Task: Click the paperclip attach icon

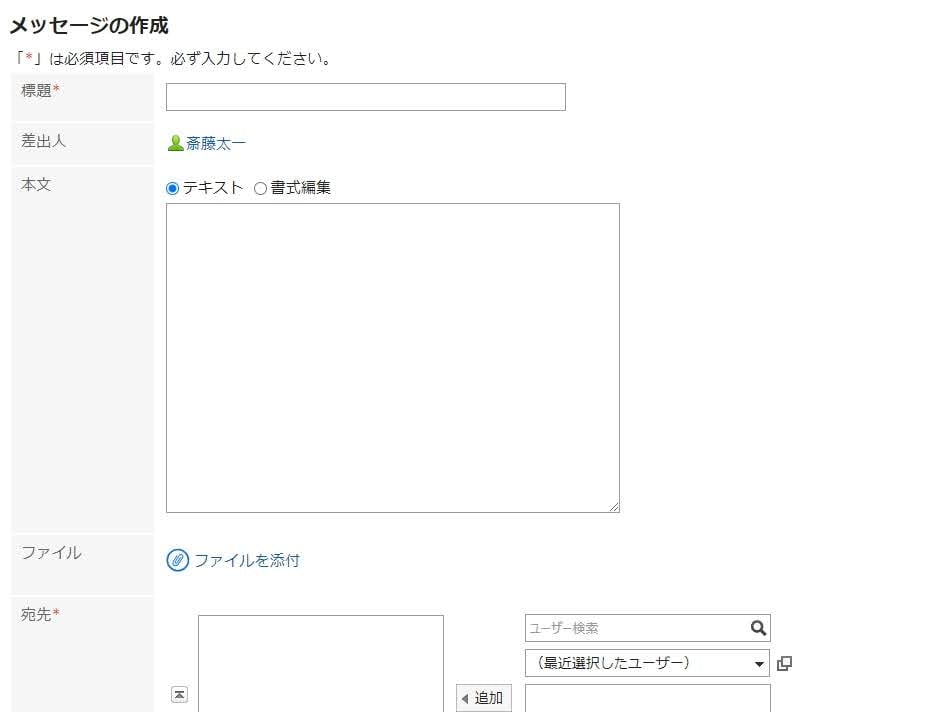Action: click(x=178, y=560)
